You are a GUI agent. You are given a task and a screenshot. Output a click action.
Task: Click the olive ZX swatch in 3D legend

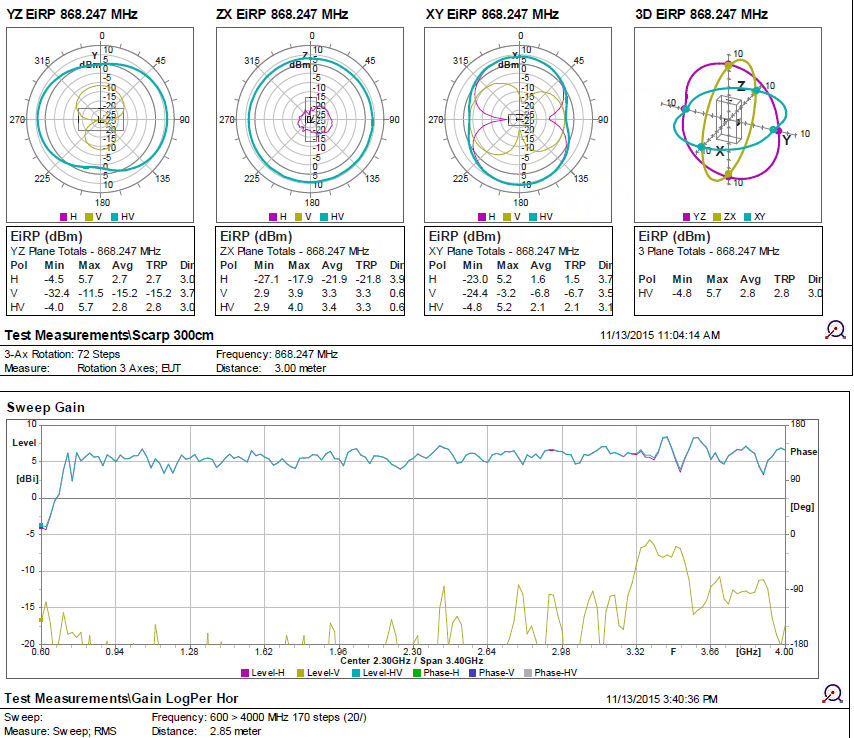coord(717,217)
